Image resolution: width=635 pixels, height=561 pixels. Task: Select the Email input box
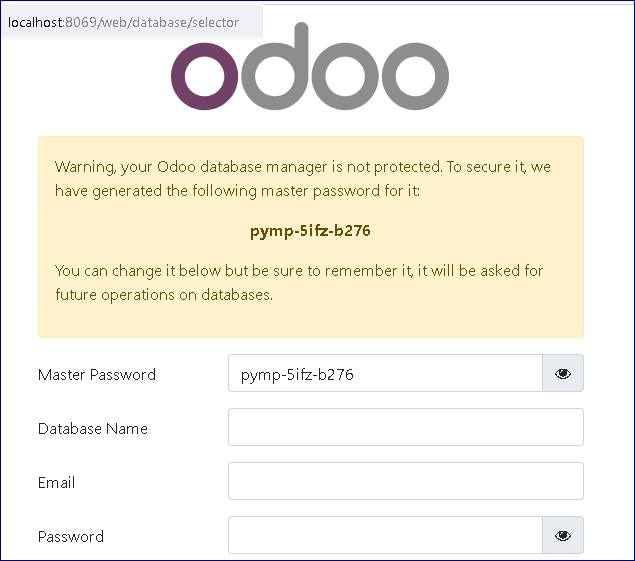pyautogui.click(x=406, y=481)
